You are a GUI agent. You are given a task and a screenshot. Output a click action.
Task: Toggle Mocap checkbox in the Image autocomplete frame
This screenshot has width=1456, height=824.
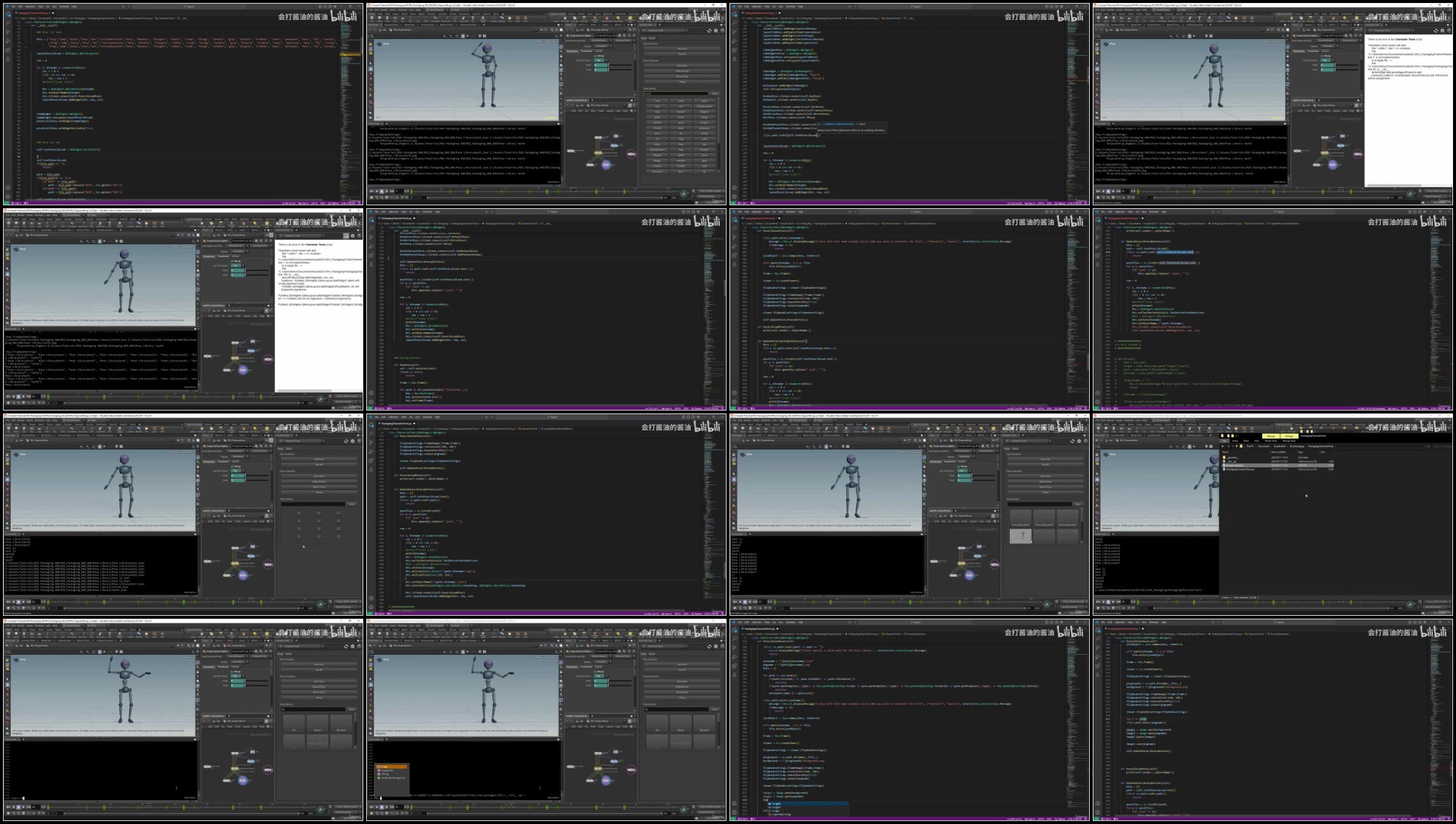595,672
